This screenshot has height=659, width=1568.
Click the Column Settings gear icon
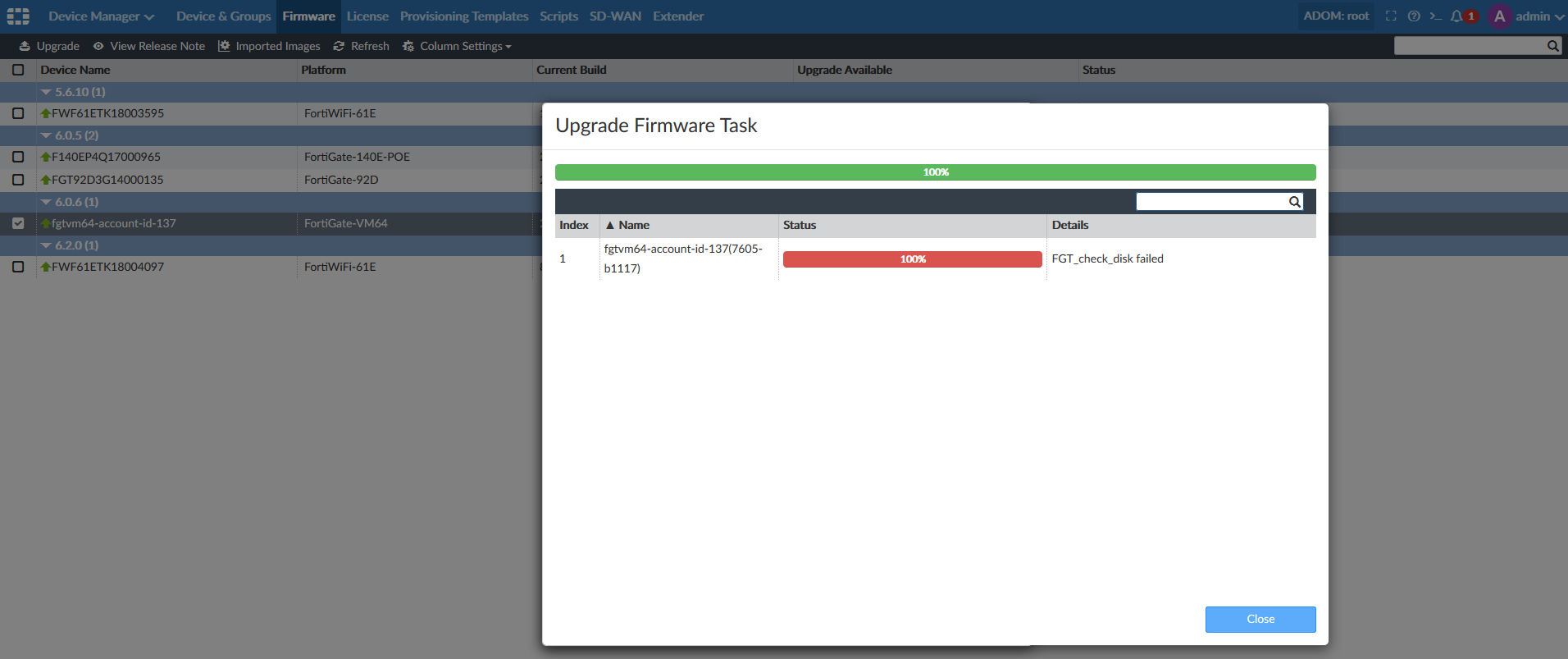(408, 46)
